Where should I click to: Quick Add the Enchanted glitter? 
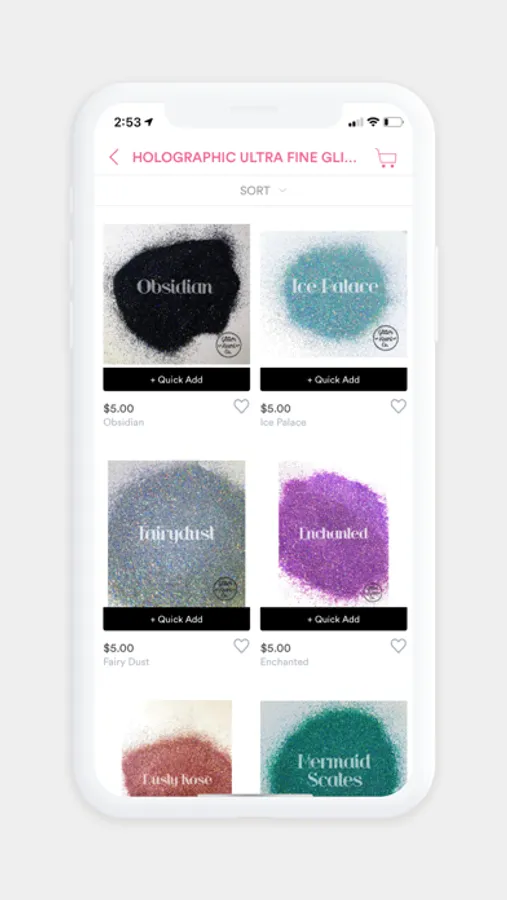tap(334, 619)
